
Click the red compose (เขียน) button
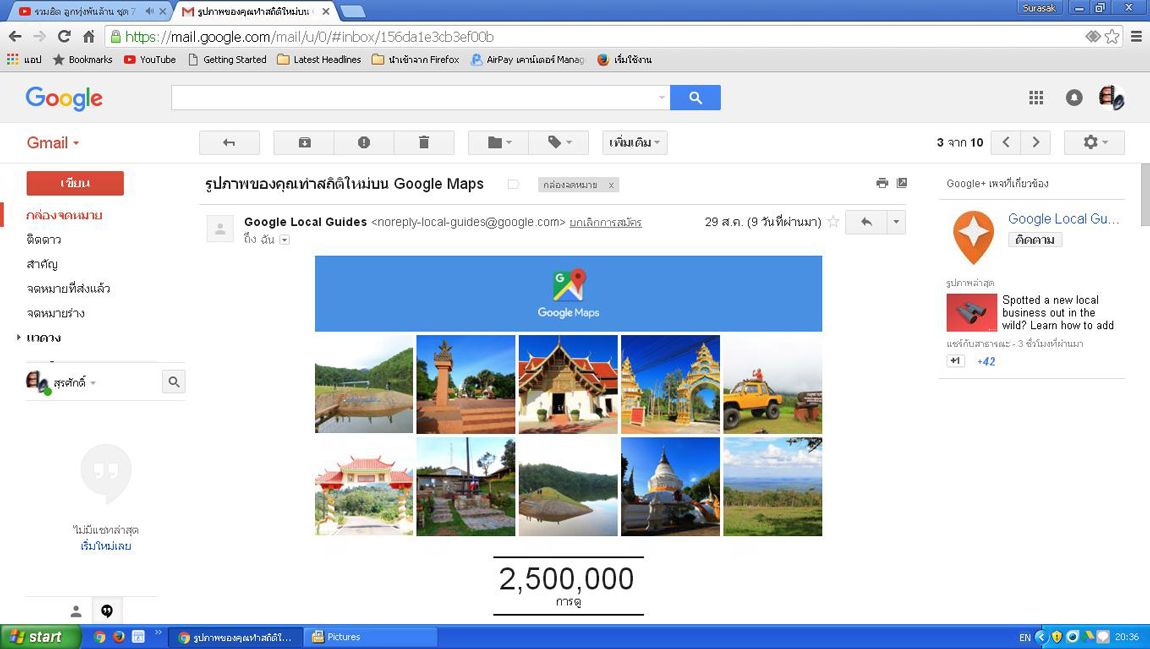point(75,183)
